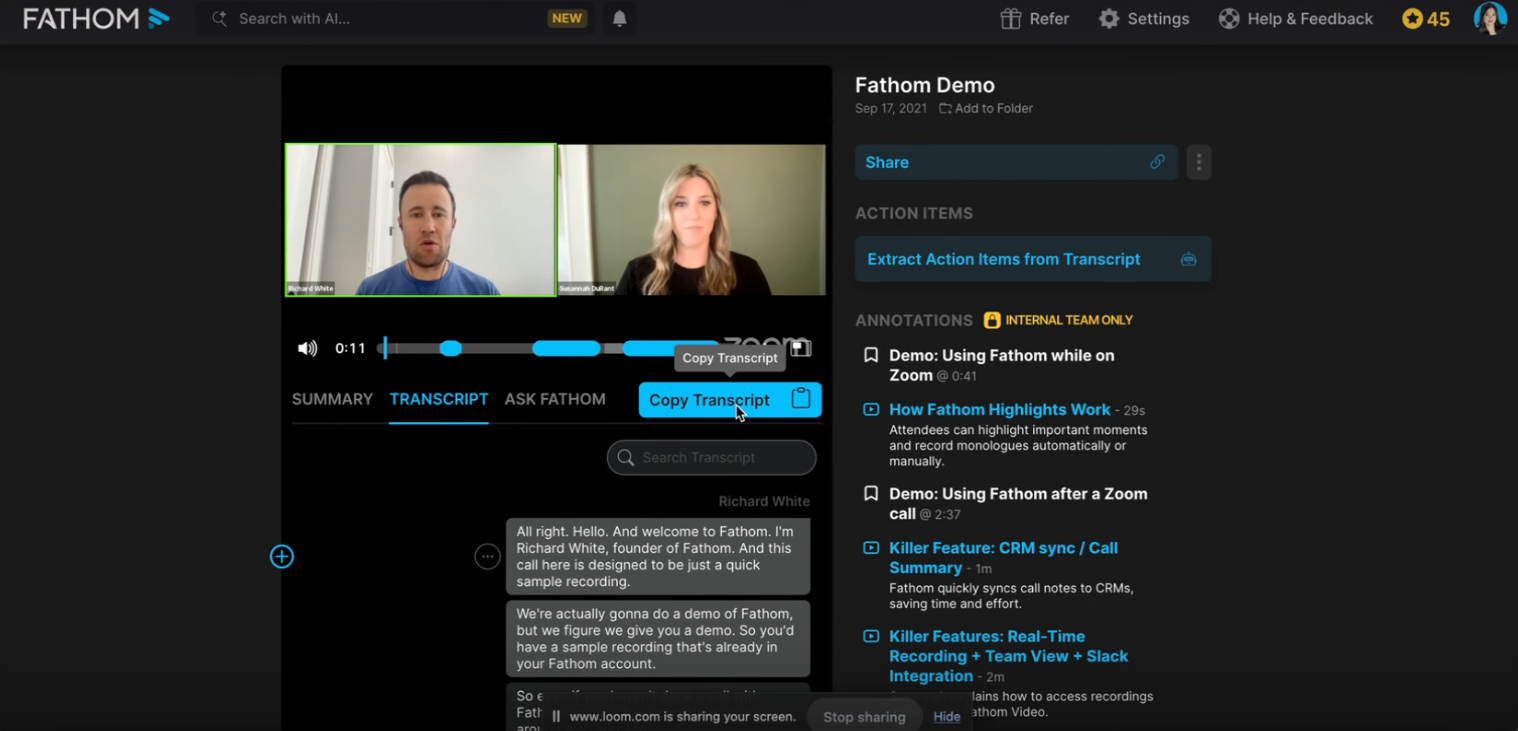View the 45 star points balance
This screenshot has width=1518, height=731.
[1426, 19]
